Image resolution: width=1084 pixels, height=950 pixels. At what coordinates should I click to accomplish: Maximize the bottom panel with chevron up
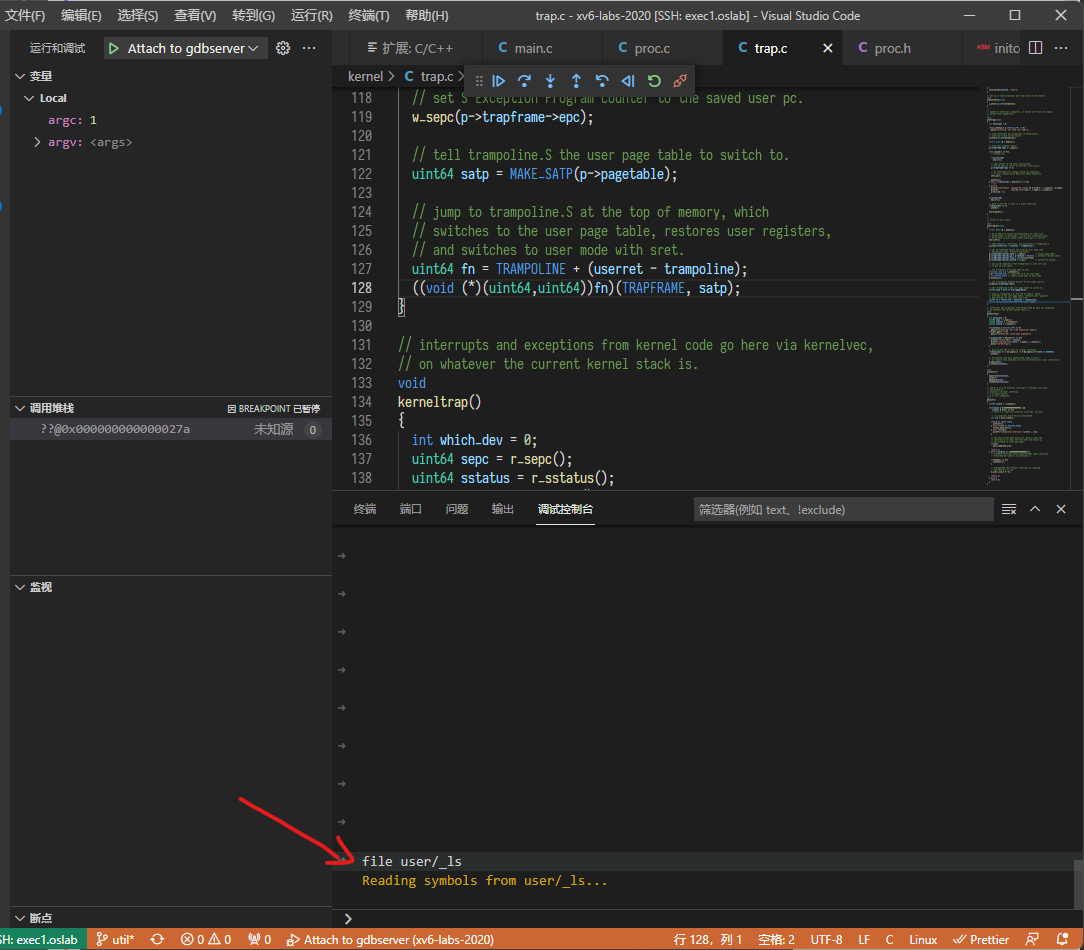[1035, 509]
